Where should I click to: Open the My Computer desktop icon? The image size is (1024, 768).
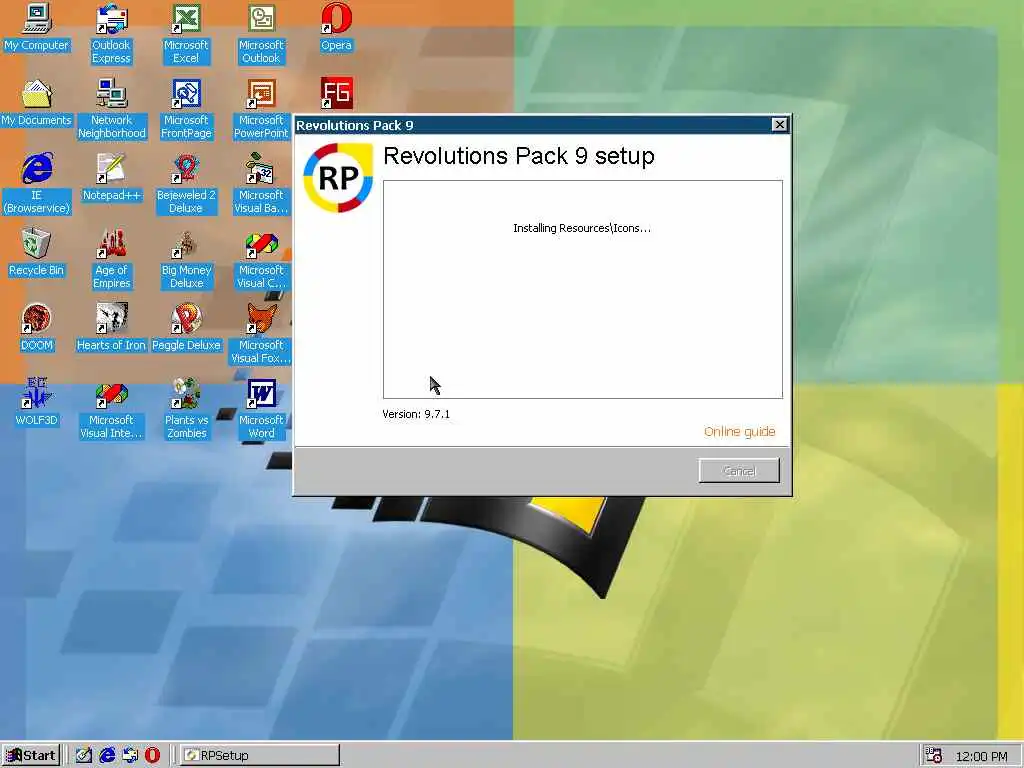[37, 27]
